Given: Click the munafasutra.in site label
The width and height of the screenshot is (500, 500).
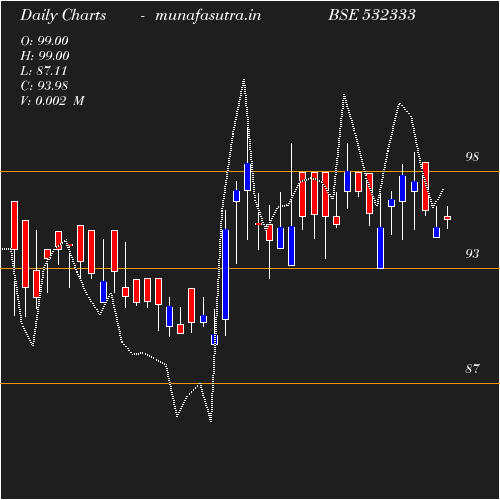Looking at the screenshot, I should [208, 15].
